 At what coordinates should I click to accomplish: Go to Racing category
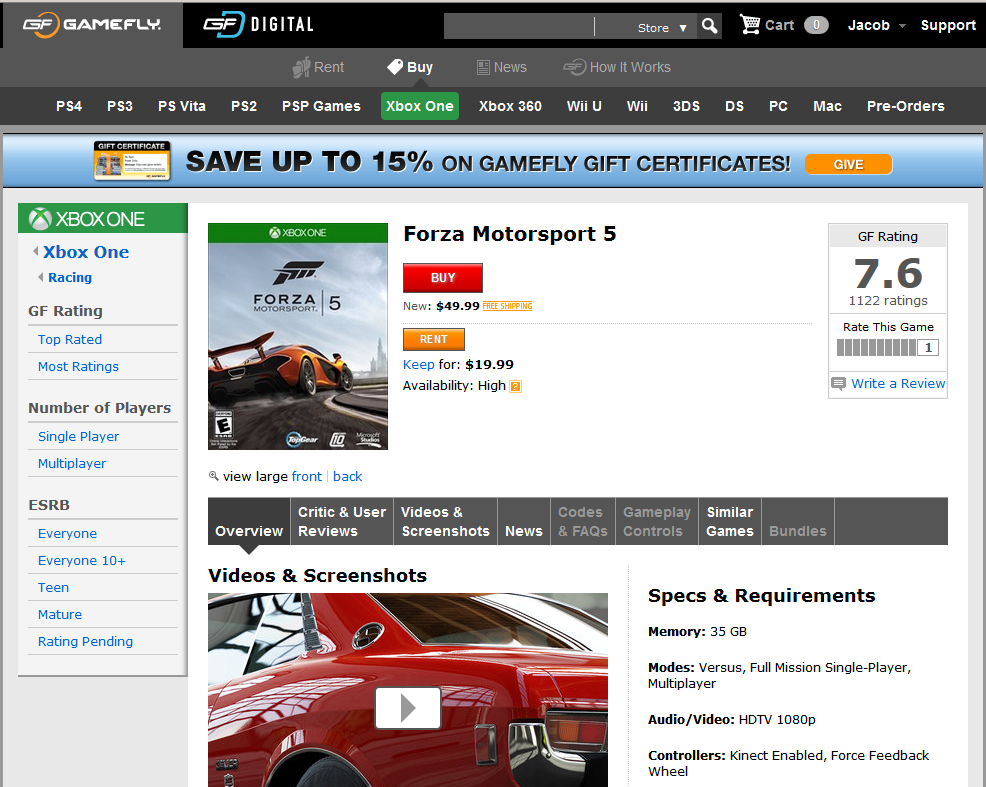(x=70, y=277)
